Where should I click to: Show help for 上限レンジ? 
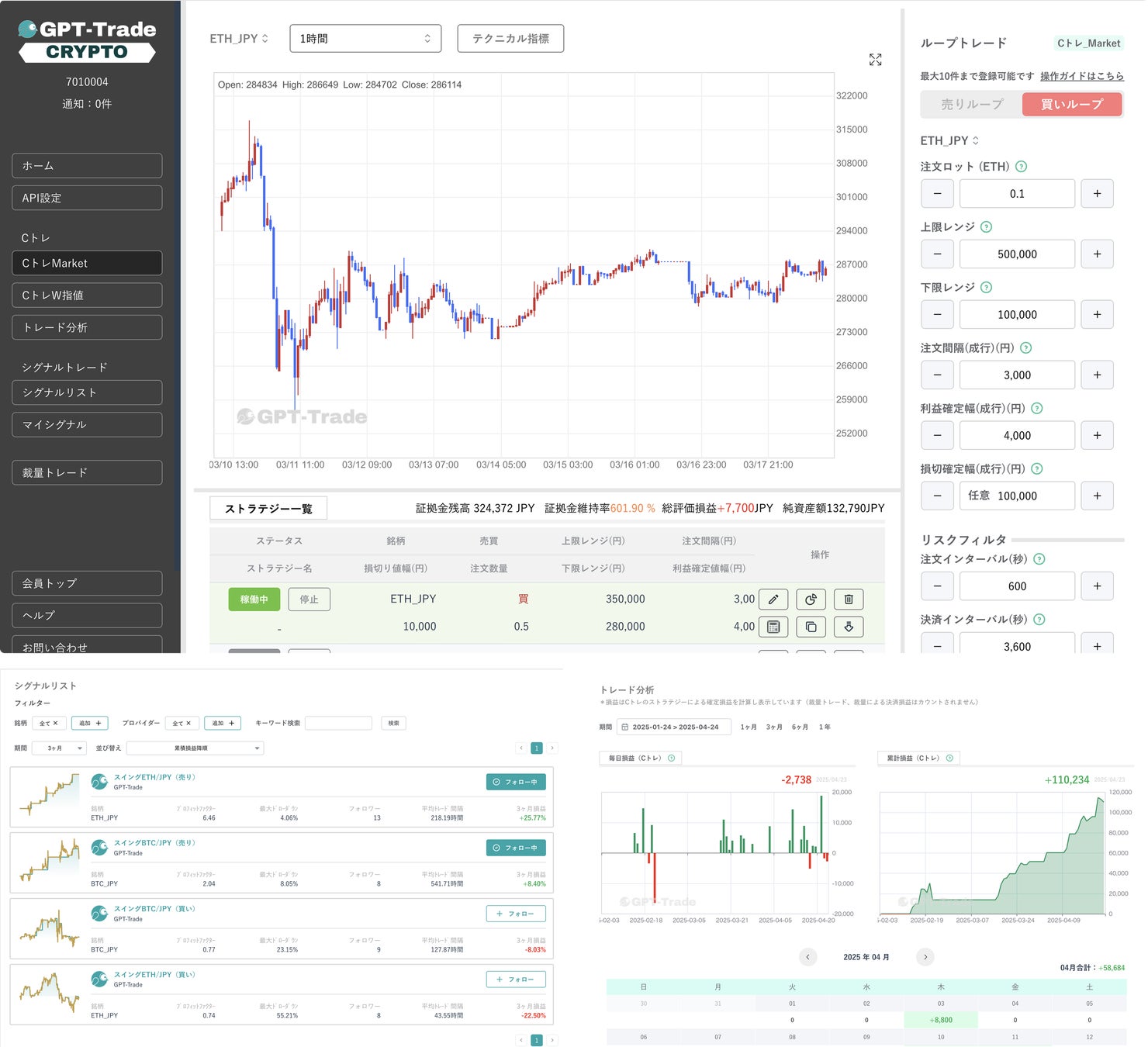point(986,226)
